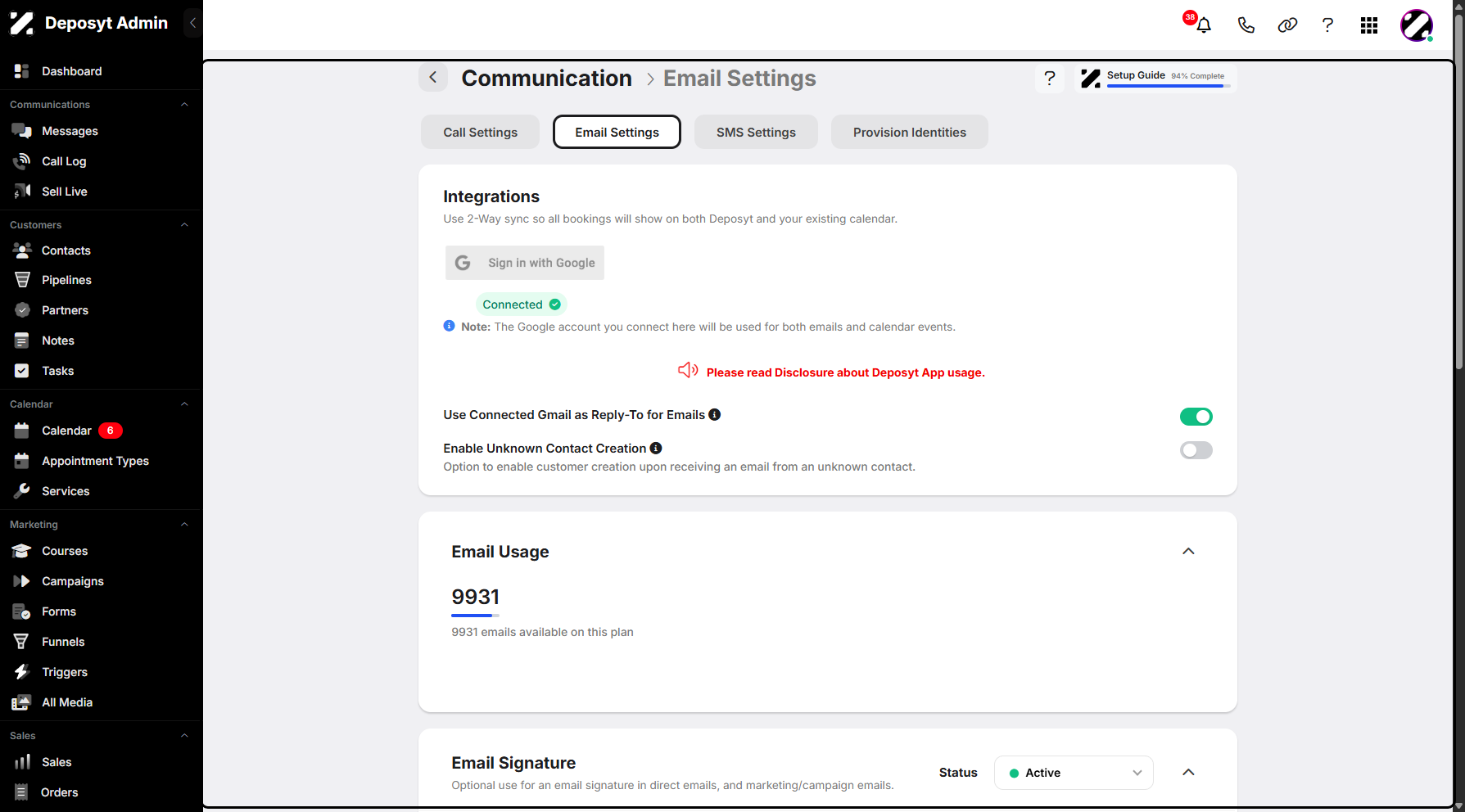Collapse the Customers sidebar section

click(184, 225)
